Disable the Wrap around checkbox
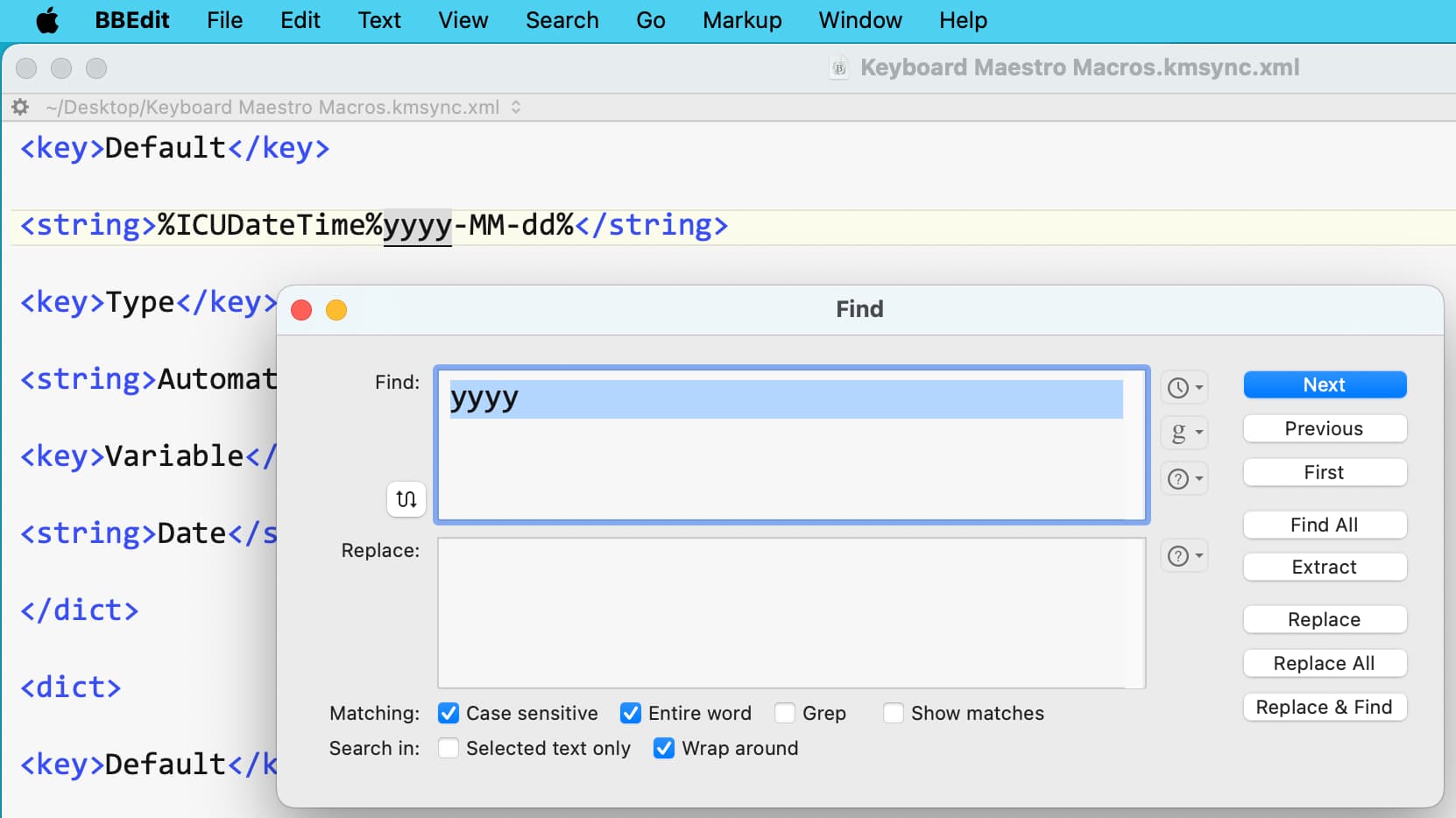1456x818 pixels. (x=664, y=748)
